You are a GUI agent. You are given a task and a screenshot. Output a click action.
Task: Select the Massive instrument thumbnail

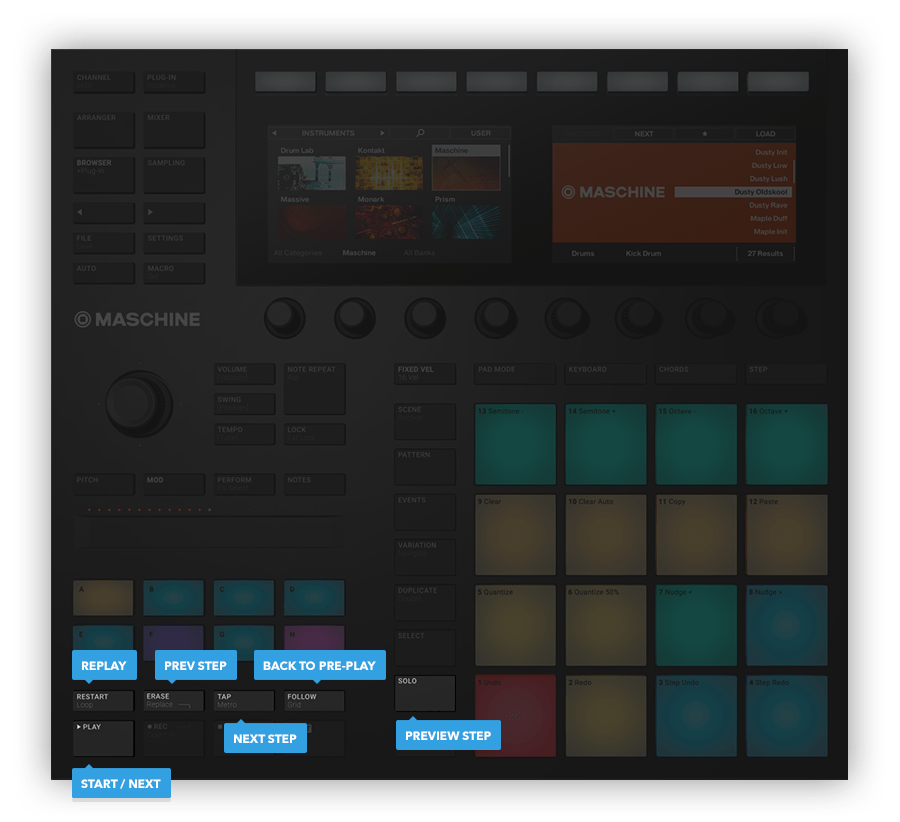pyautogui.click(x=312, y=222)
